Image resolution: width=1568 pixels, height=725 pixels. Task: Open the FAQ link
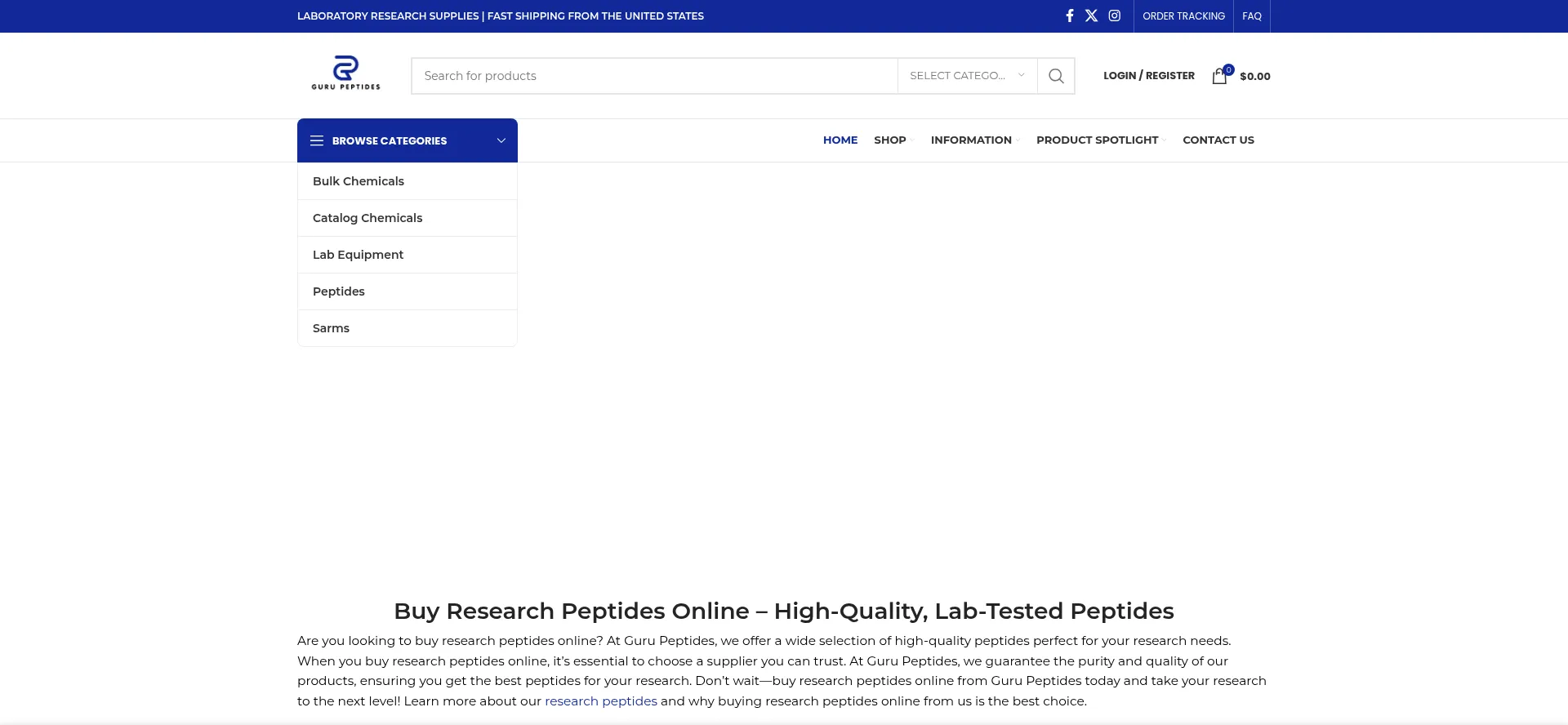pos(1251,16)
